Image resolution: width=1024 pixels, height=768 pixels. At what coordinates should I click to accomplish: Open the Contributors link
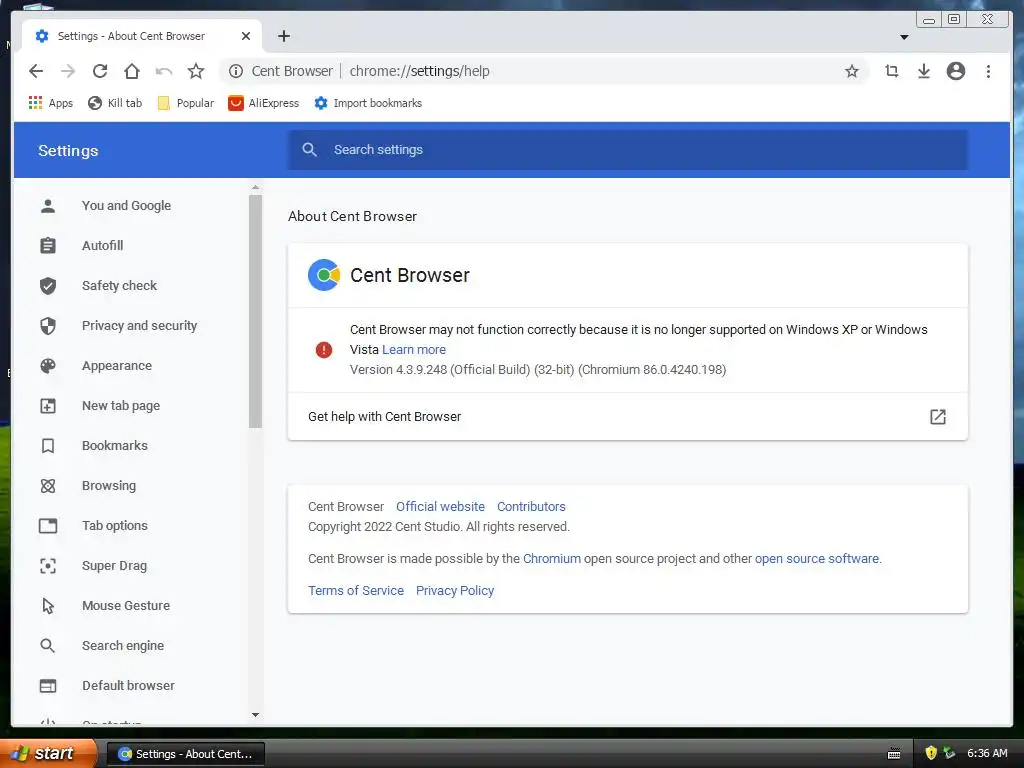[x=531, y=507]
